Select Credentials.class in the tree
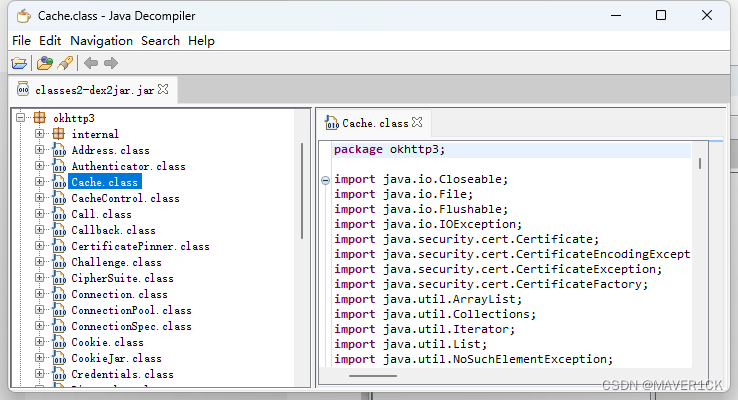Screen dimensions: 738x400 (x=122, y=374)
